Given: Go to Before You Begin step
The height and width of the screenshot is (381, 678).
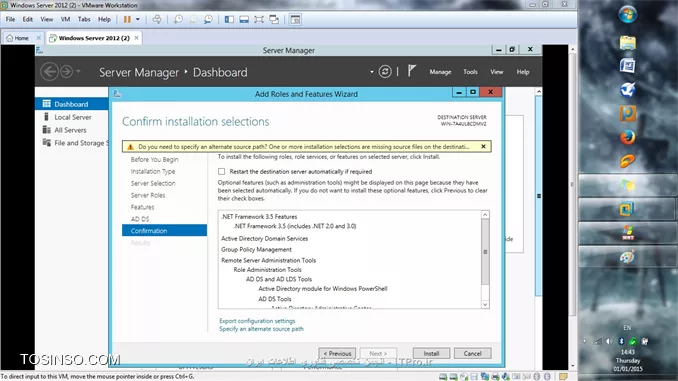Looking at the screenshot, I should coord(154,159).
